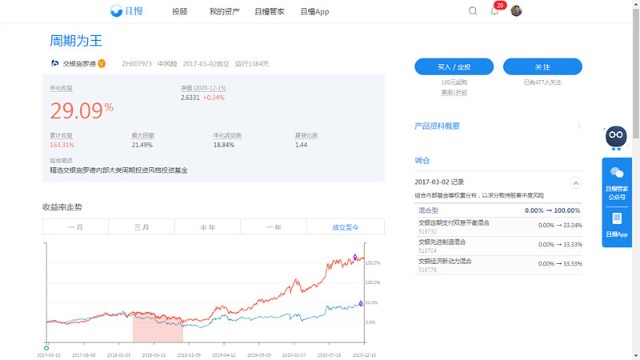This screenshot has width=640, height=360.
Task: Open 交银经济新动力混合 fund
Action: (x=444, y=261)
